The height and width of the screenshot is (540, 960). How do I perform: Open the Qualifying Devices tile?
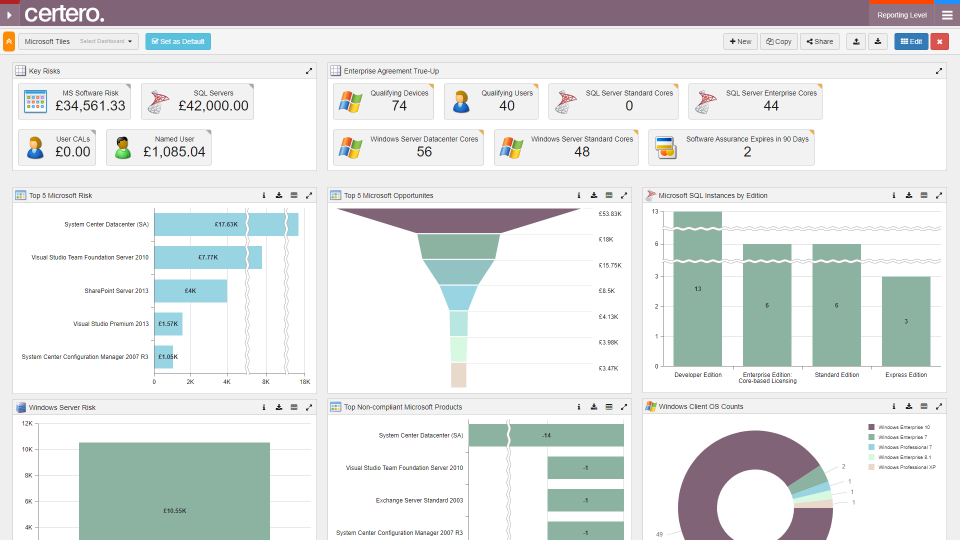383,101
